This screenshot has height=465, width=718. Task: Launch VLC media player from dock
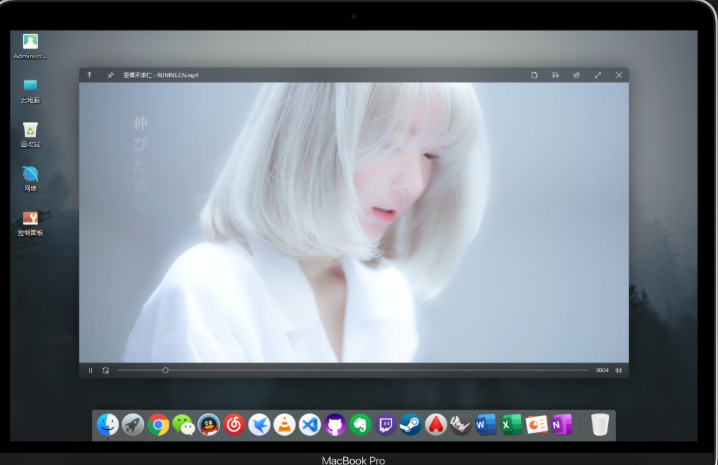click(x=284, y=425)
